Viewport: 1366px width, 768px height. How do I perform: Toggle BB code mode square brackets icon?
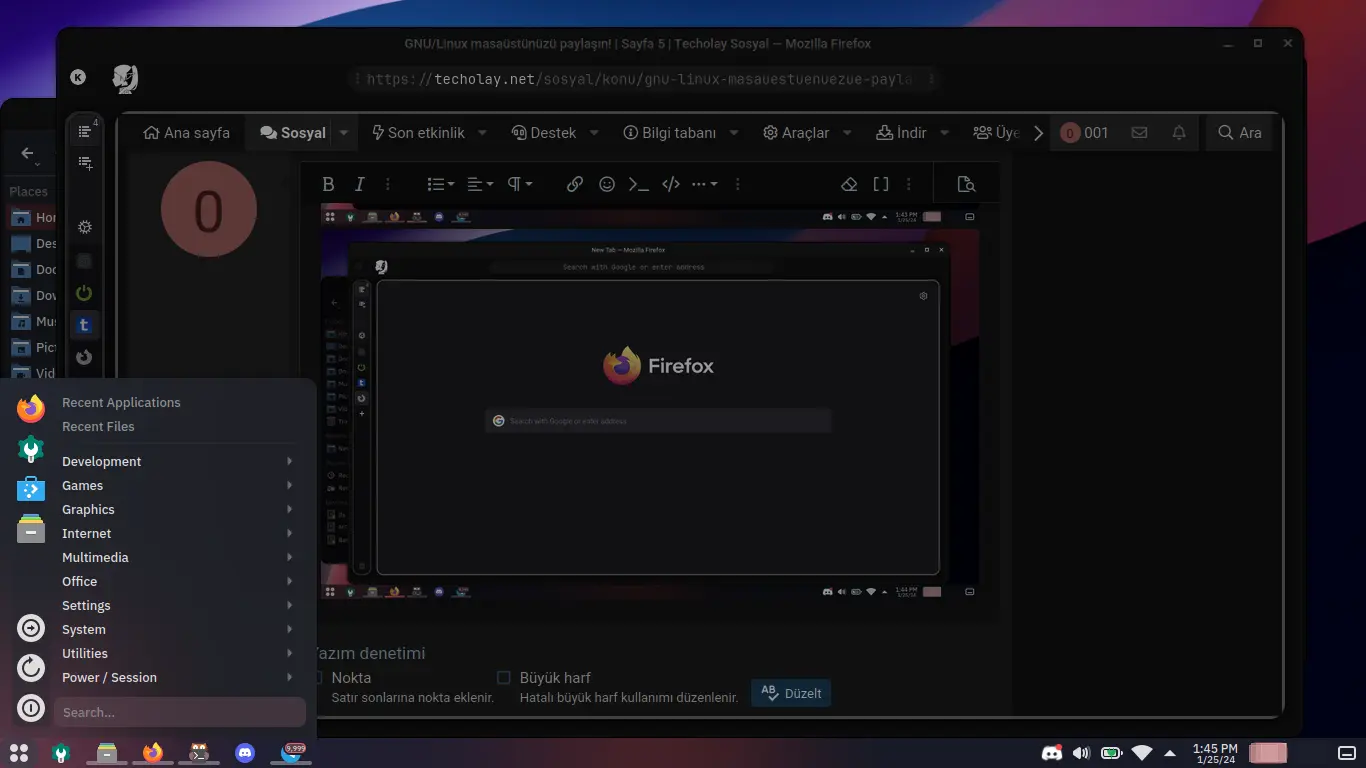881,184
